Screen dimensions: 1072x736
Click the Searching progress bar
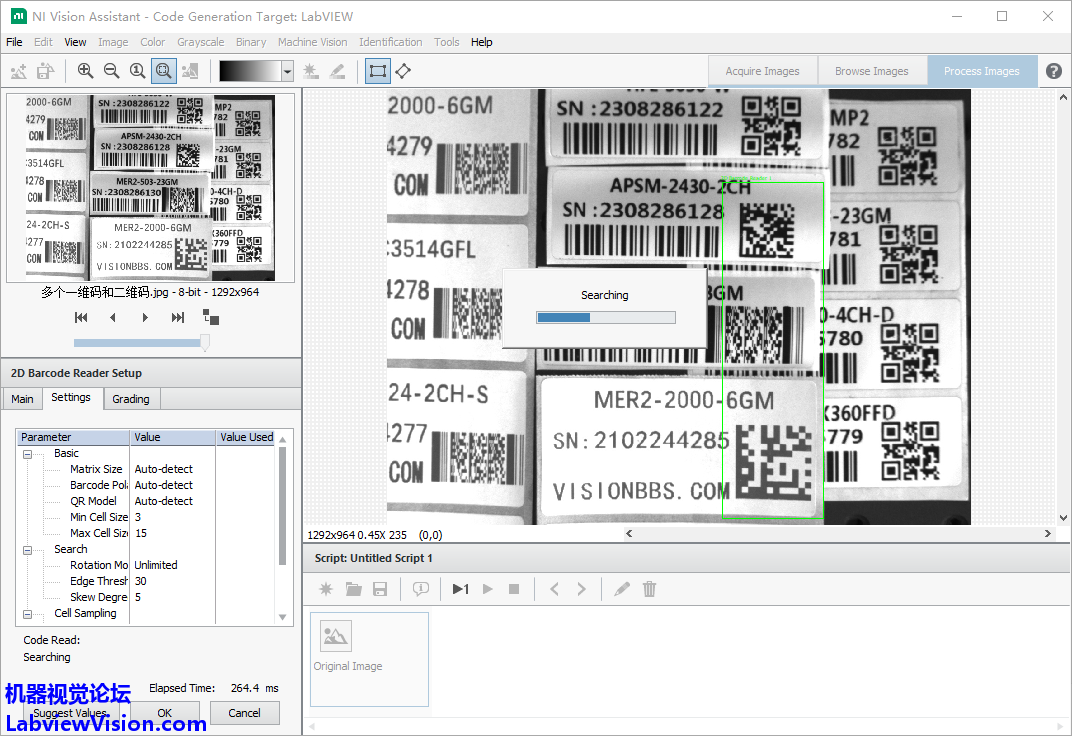[x=606, y=318]
